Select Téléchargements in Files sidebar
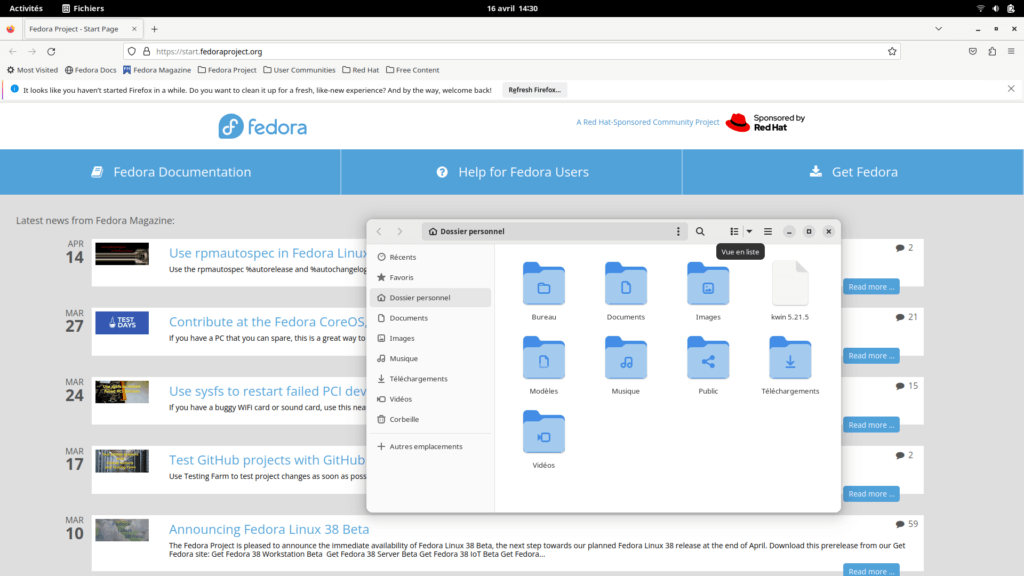 coord(430,378)
